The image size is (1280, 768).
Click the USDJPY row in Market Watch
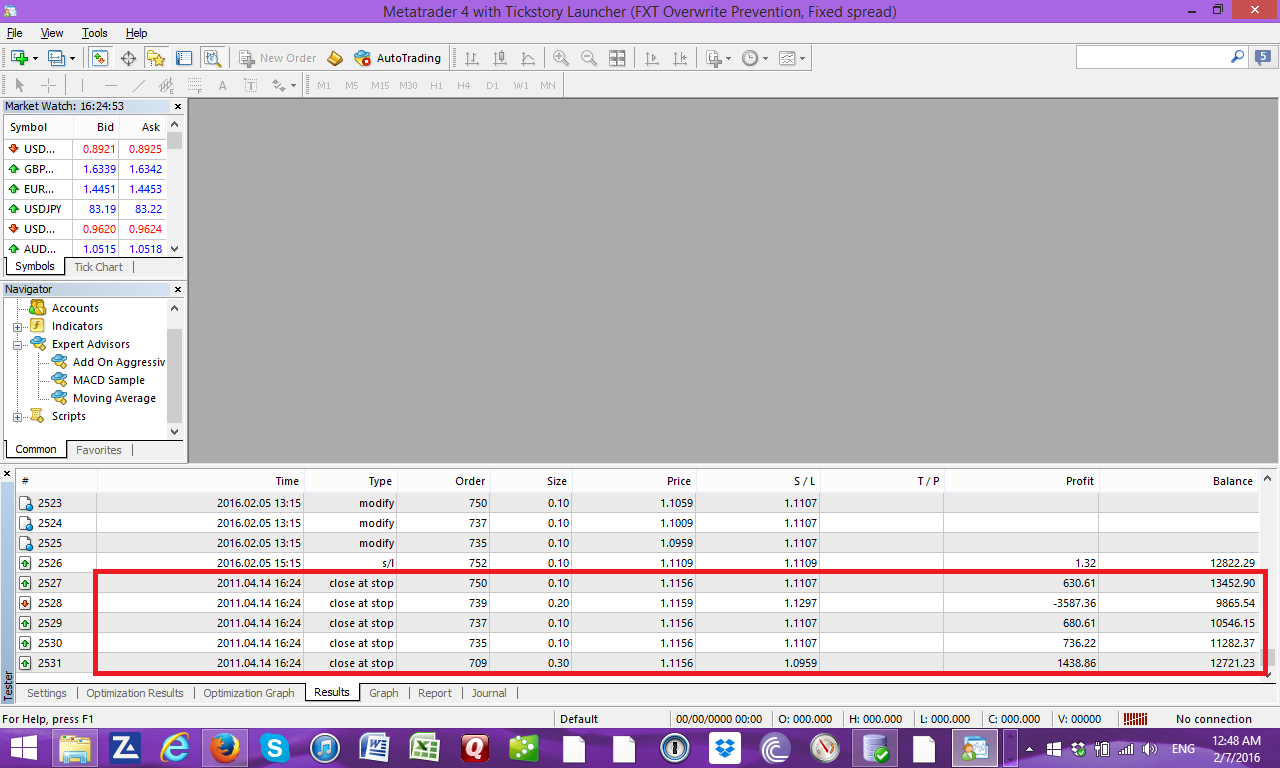click(85, 209)
